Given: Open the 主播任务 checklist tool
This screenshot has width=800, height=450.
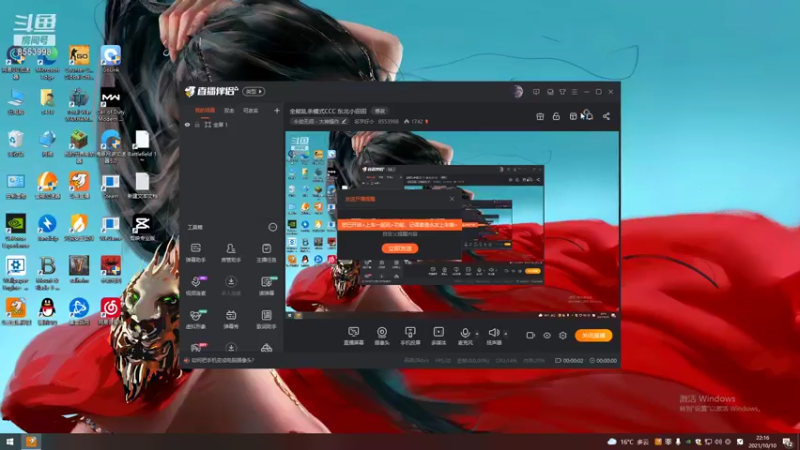Looking at the screenshot, I should 266,253.
